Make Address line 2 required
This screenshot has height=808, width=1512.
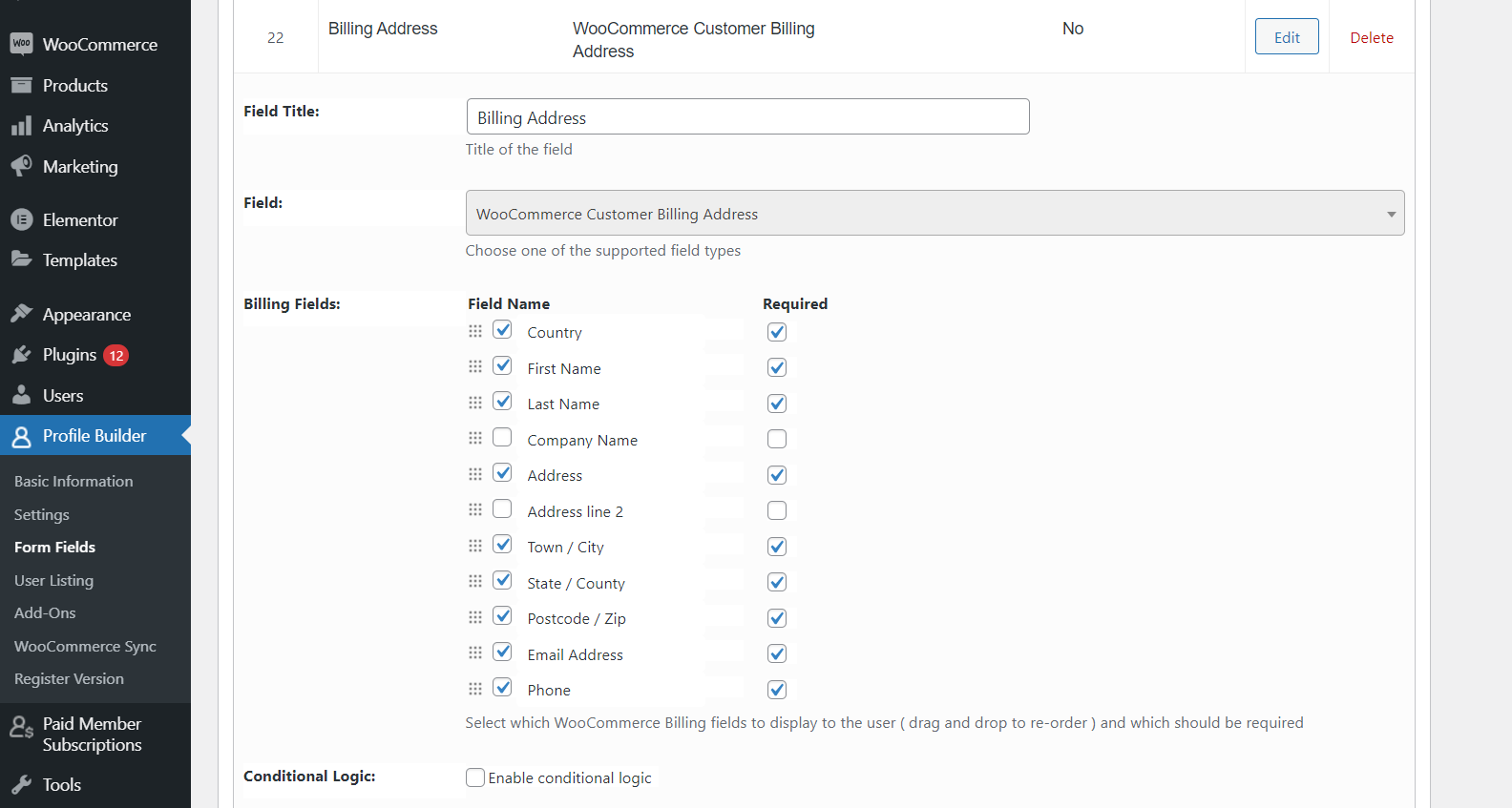[777, 510]
